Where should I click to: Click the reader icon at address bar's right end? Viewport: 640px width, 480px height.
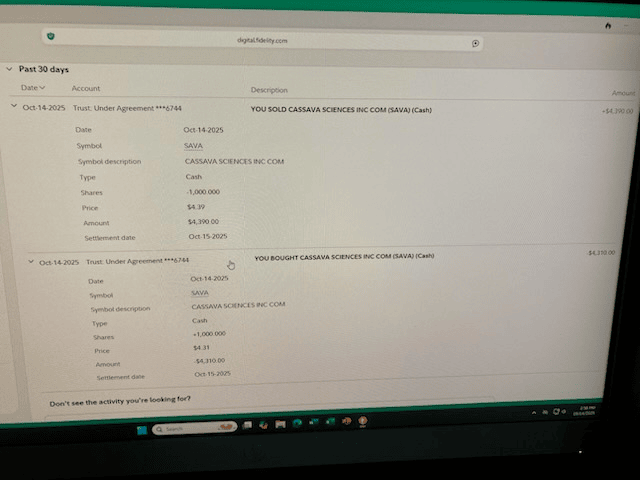(476, 43)
